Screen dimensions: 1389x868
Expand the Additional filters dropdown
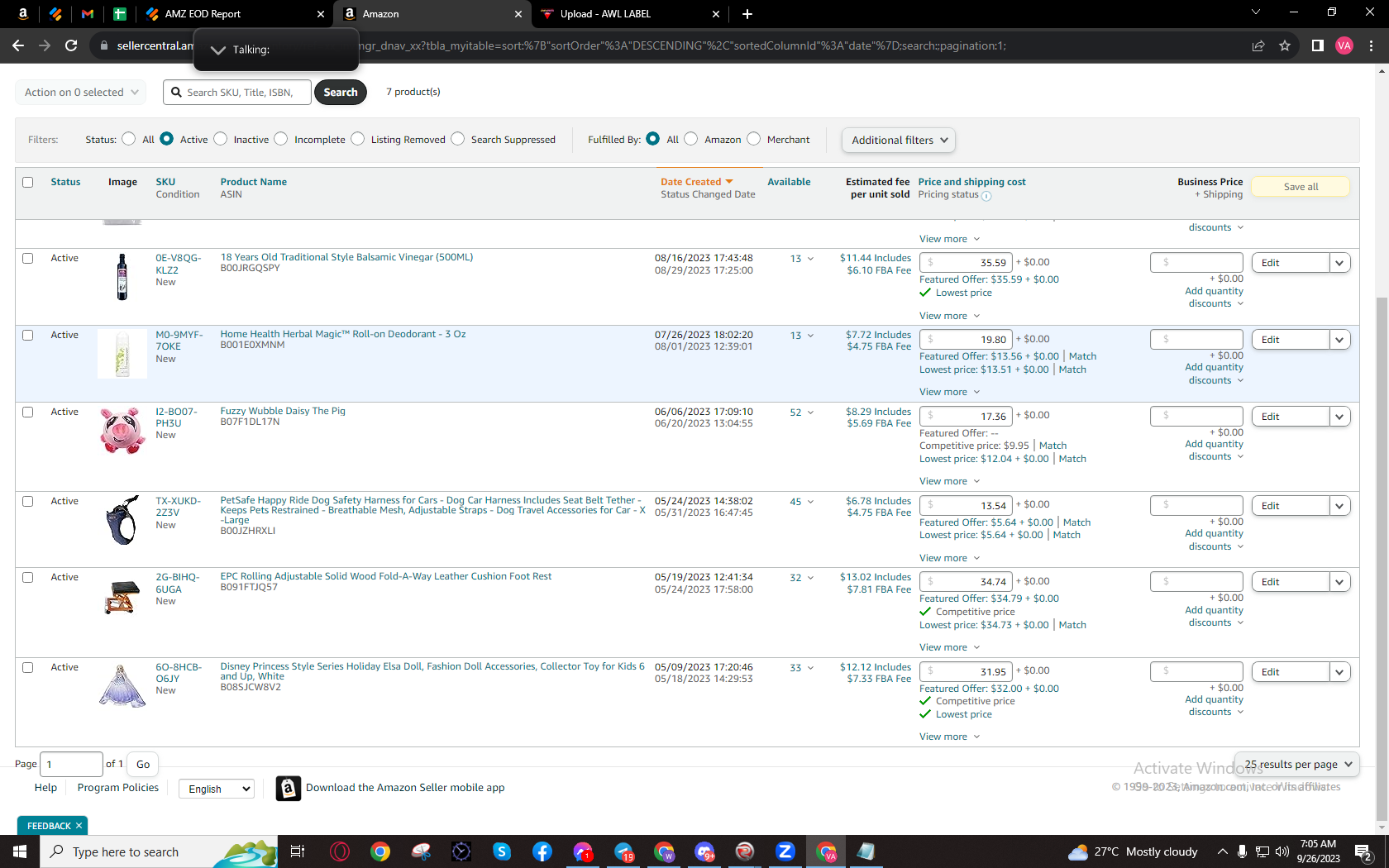tap(899, 140)
